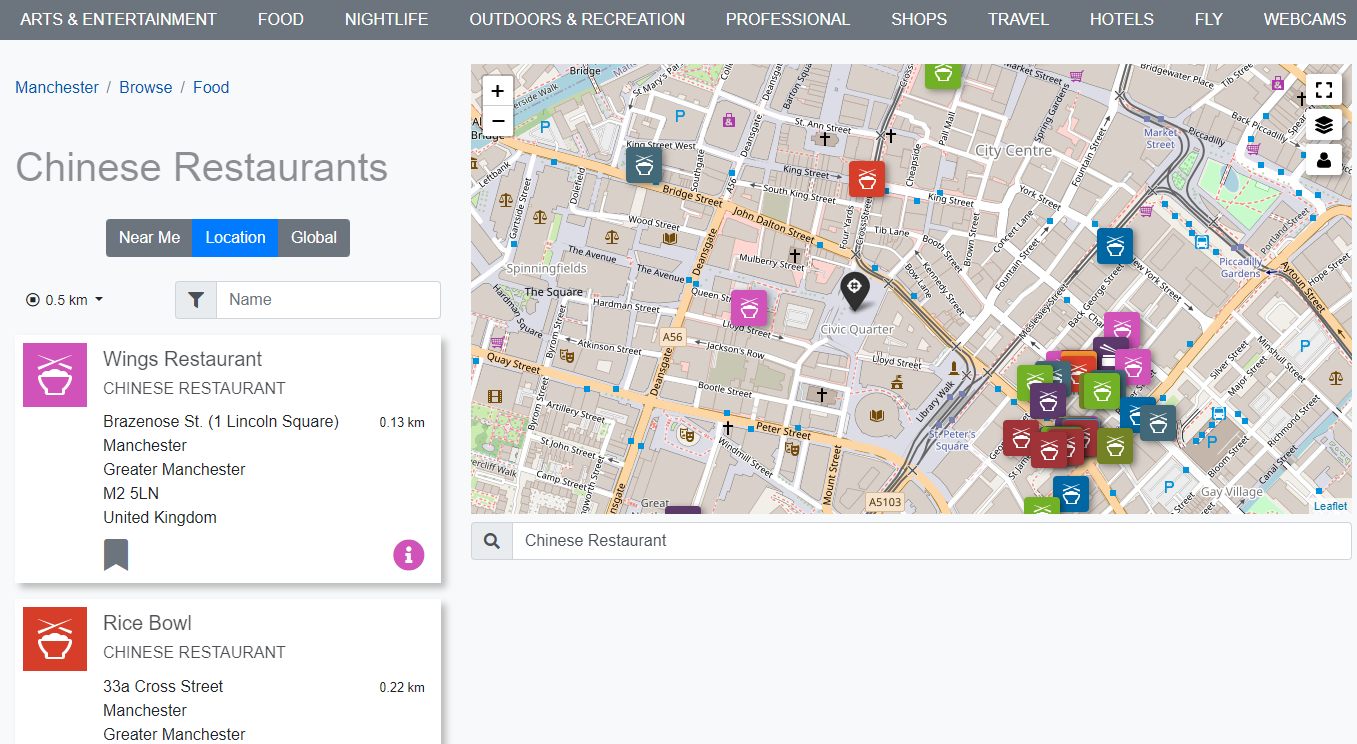
Task: Open the Shops menu
Action: pyautogui.click(x=919, y=19)
